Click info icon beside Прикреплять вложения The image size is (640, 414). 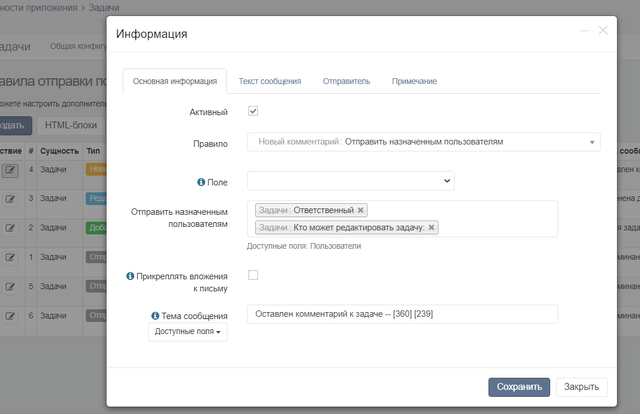130,276
